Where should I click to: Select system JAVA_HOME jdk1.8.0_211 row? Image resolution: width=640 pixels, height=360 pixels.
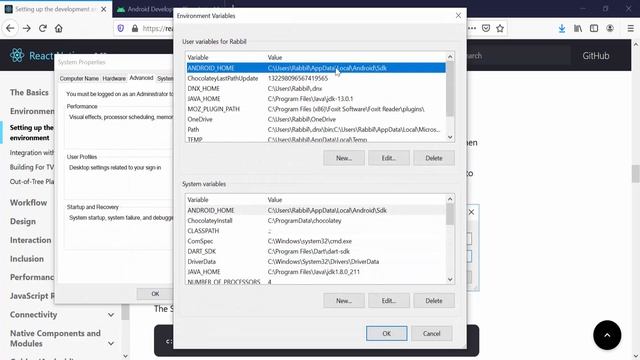316,271
